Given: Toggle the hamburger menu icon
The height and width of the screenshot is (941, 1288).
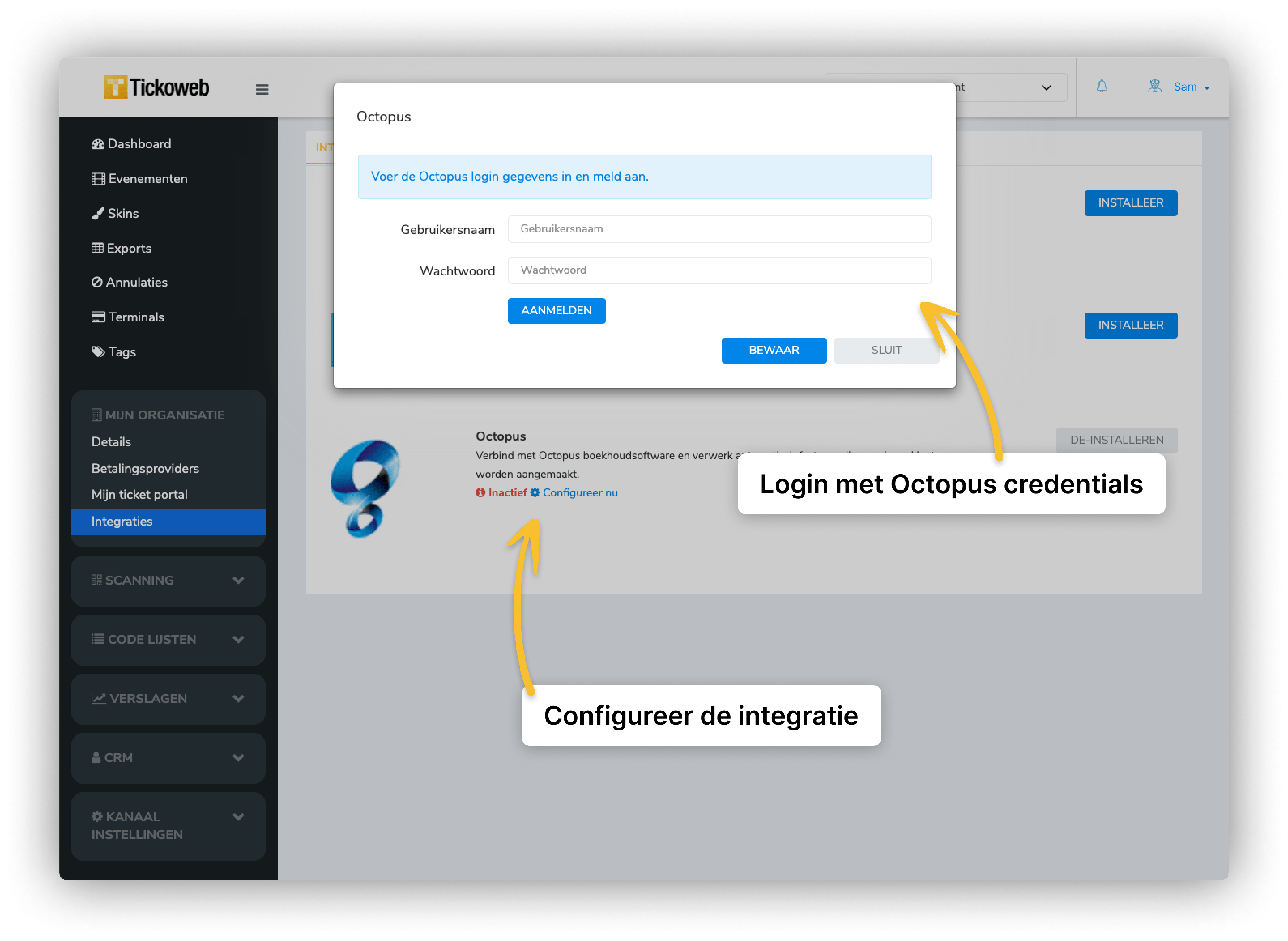Looking at the screenshot, I should point(262,89).
